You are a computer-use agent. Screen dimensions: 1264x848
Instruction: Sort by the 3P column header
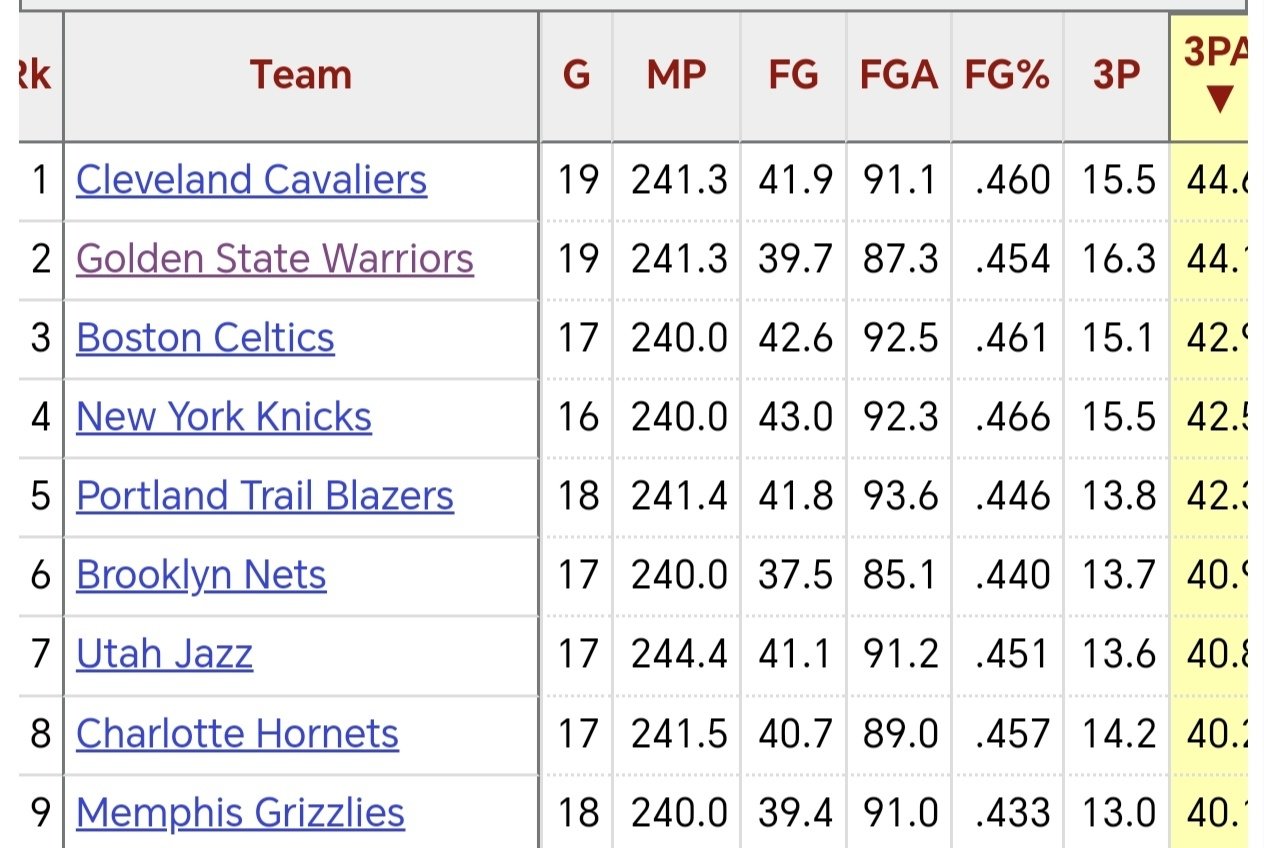(x=1116, y=75)
